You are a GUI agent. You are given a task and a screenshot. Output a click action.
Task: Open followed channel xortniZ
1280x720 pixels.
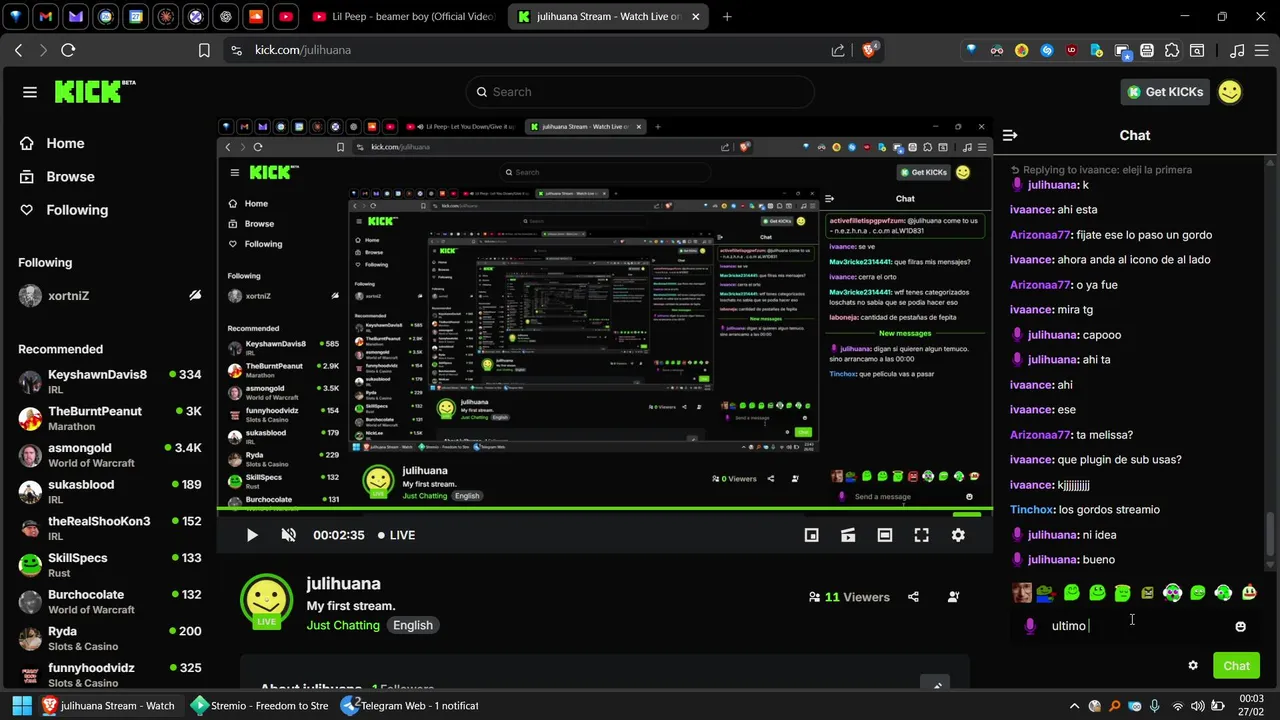click(x=110, y=296)
